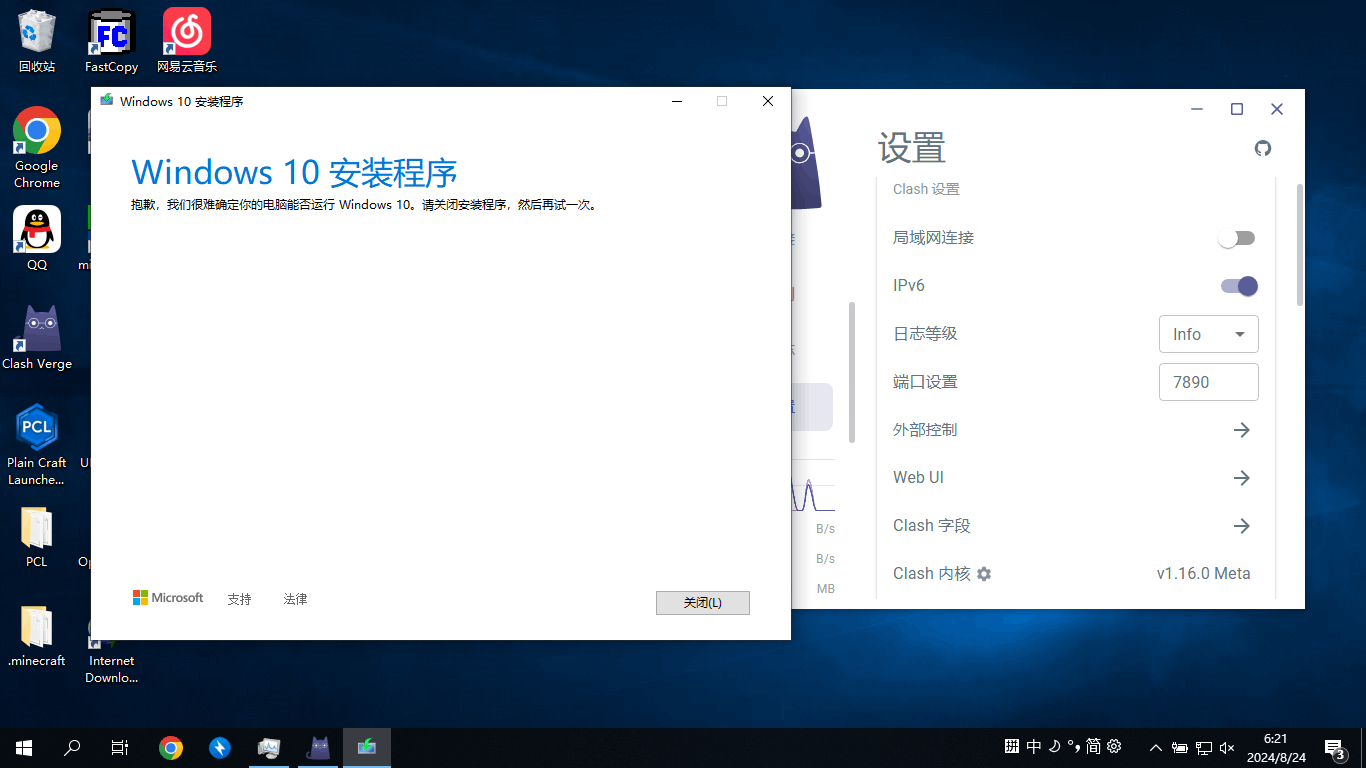Click the 法律 link in setup

coord(295,599)
